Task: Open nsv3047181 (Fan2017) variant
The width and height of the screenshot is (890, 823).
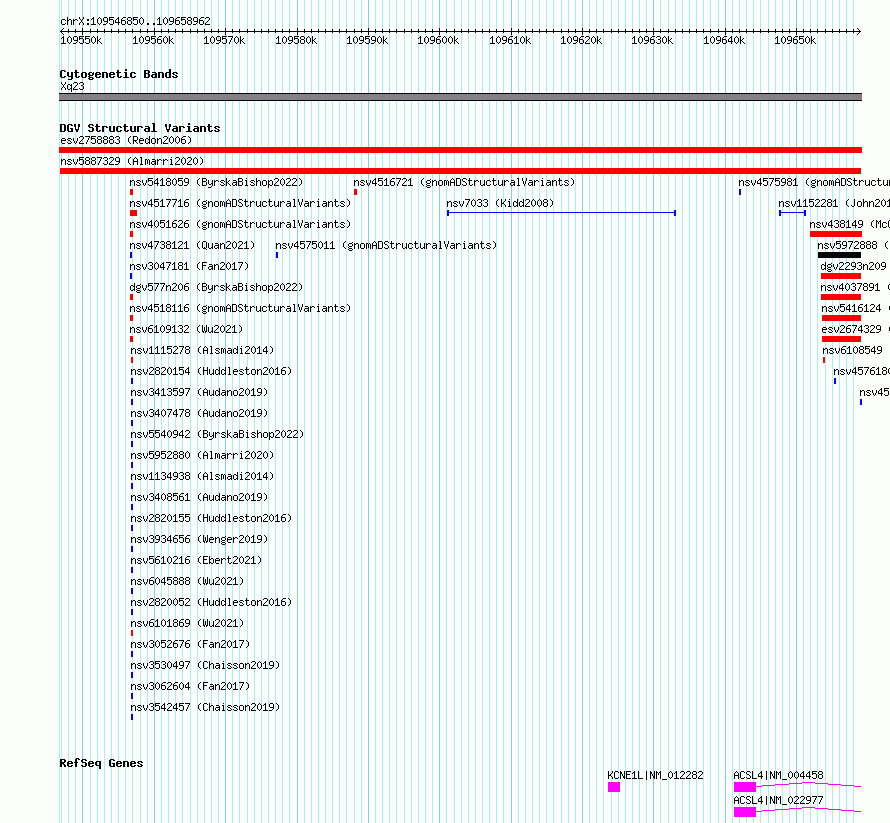Action: (x=189, y=266)
